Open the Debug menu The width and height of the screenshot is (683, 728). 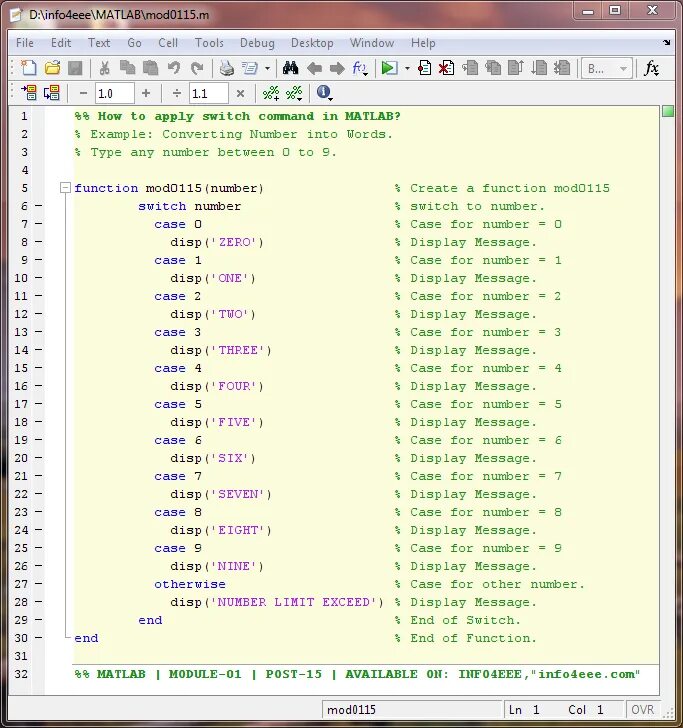tap(257, 43)
